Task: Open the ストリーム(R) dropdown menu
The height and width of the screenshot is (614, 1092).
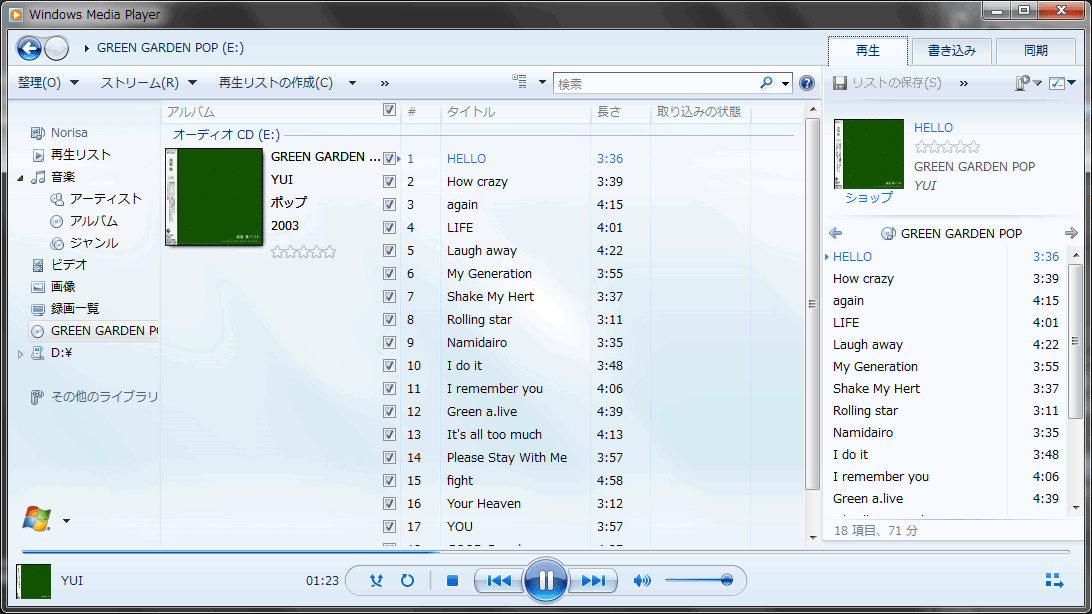Action: pos(148,83)
